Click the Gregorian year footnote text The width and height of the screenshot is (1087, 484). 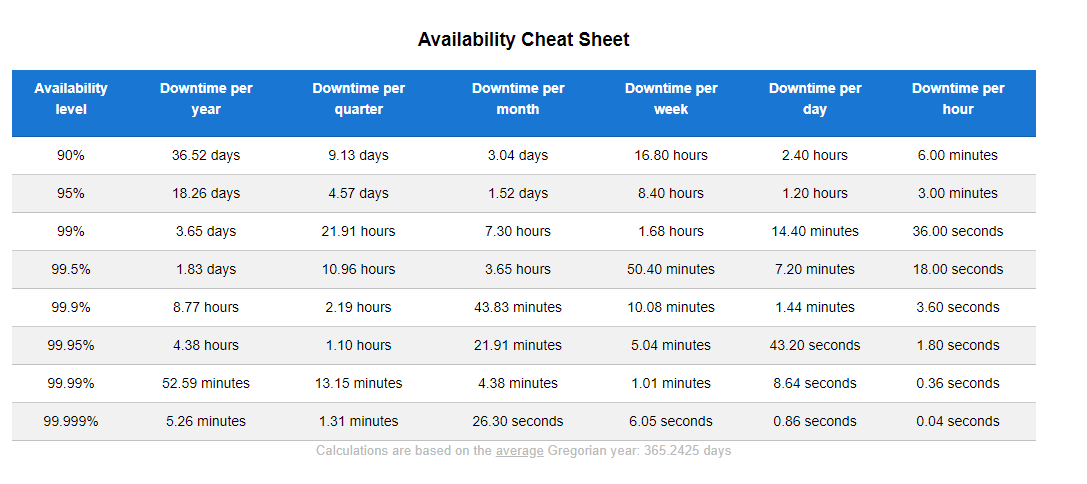(523, 451)
